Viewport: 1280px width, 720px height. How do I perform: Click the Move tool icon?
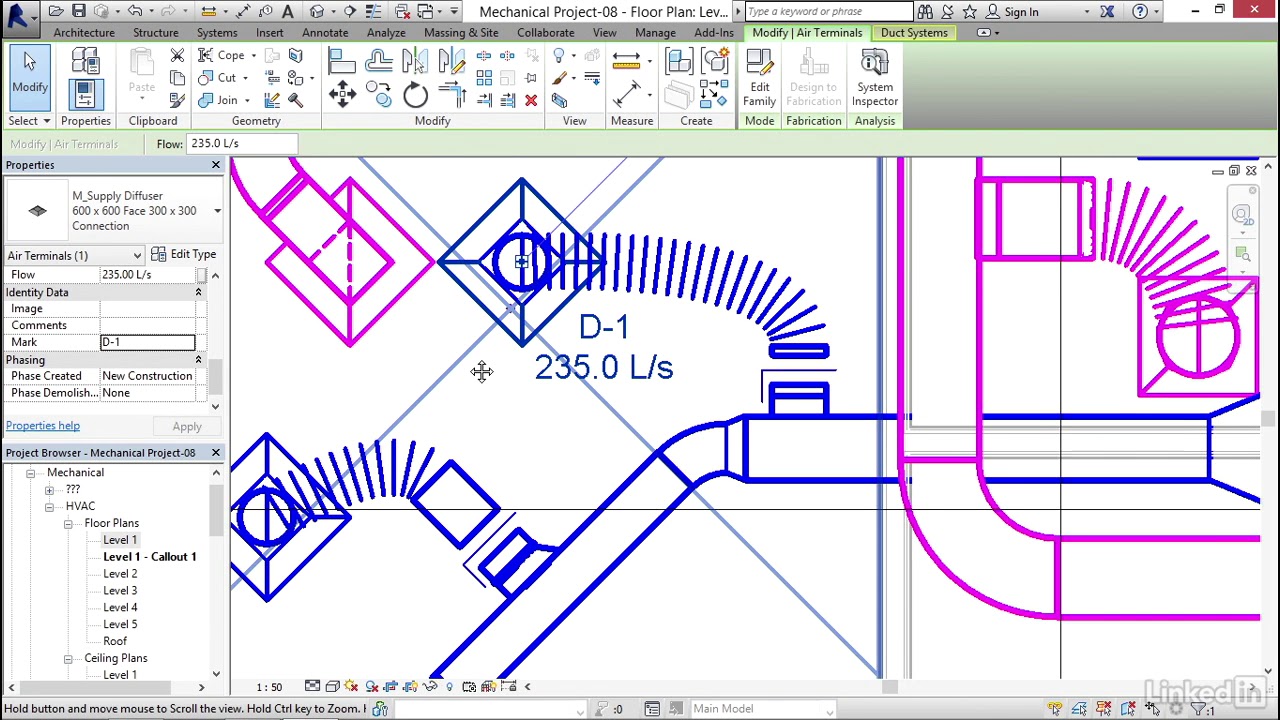[342, 96]
